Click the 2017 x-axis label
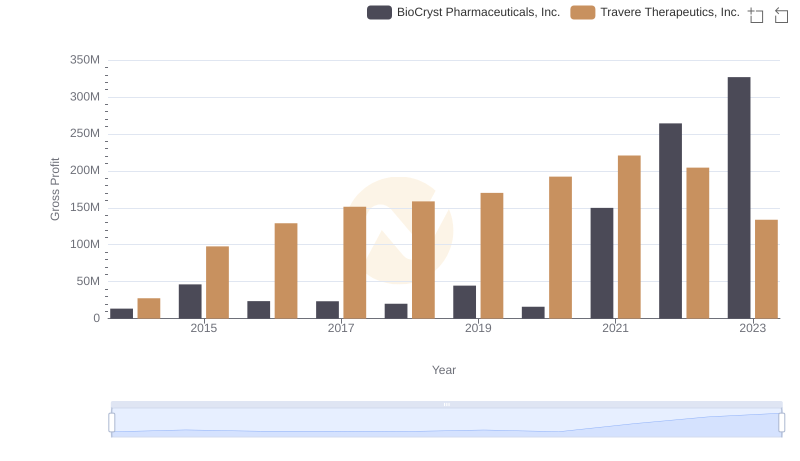Image resolution: width=800 pixels, height=461 pixels. pos(341,328)
